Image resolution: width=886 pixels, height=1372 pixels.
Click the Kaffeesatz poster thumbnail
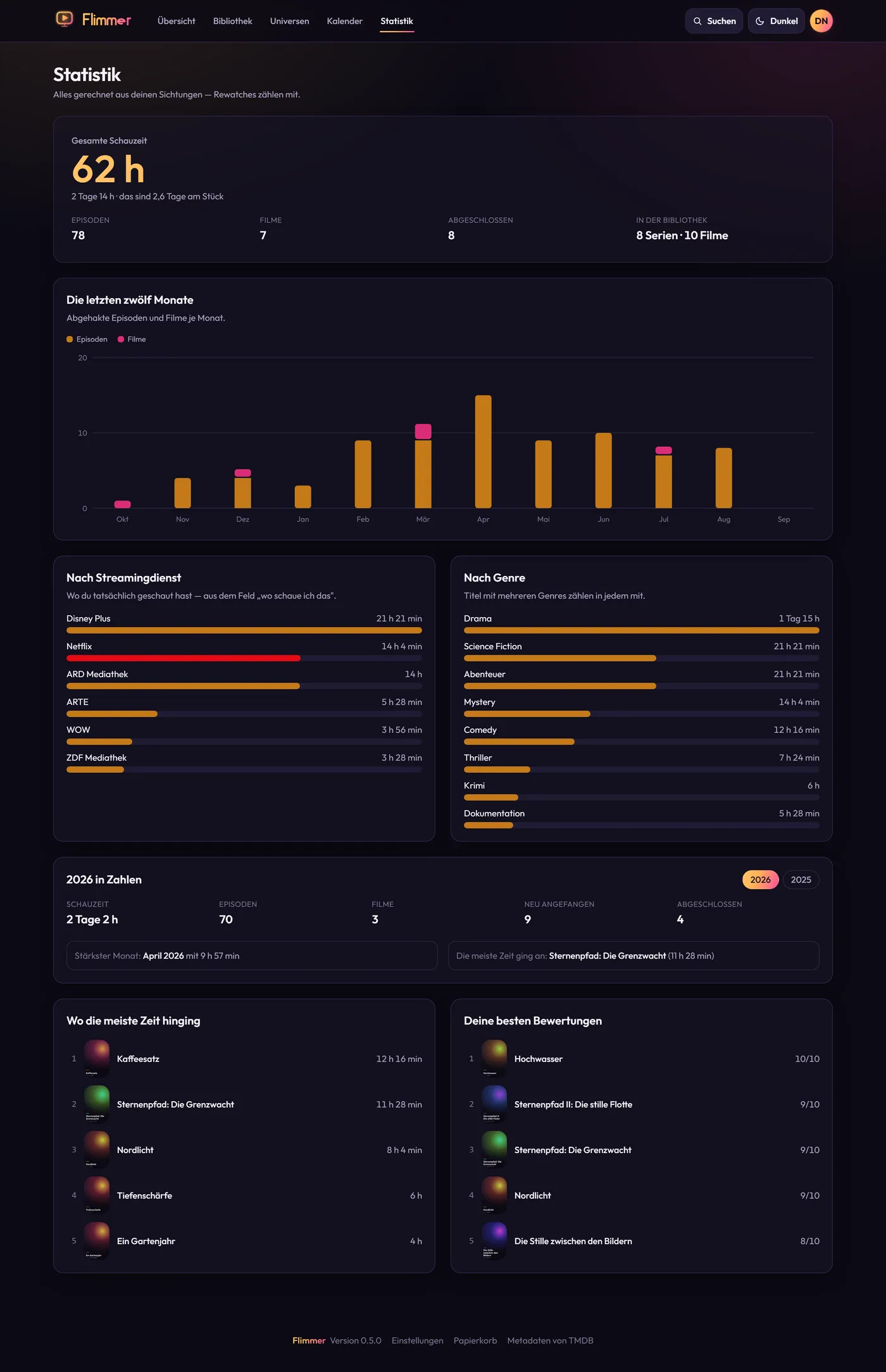pyautogui.click(x=97, y=1058)
